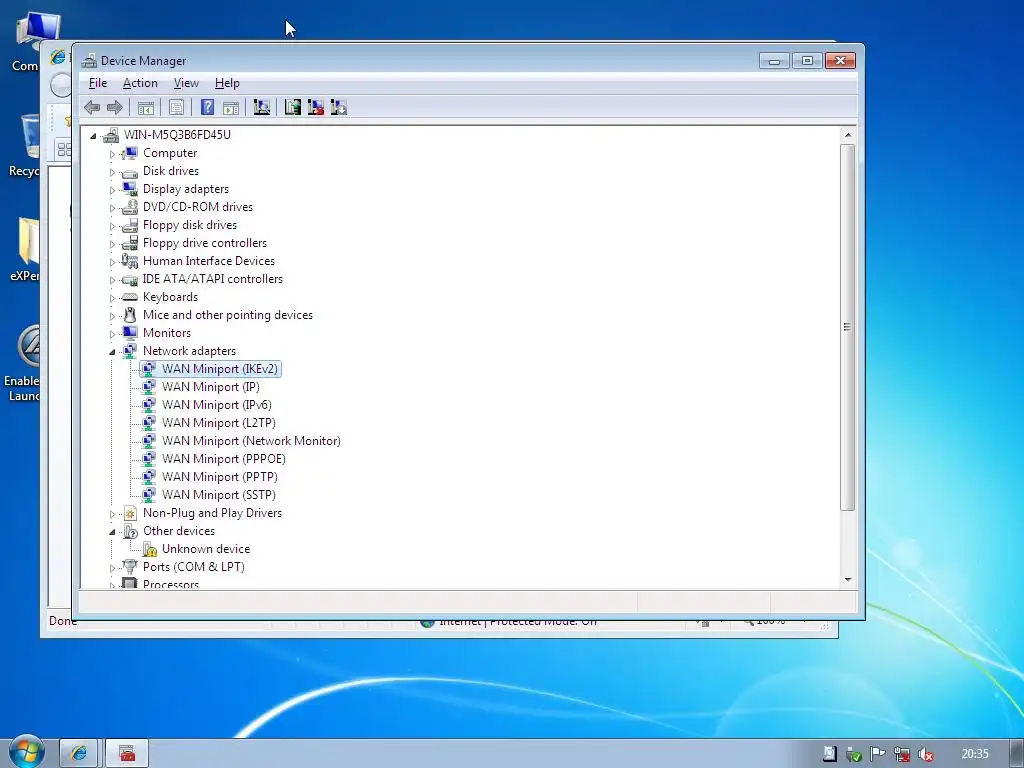Click the Uninstall device toolbar icon
The width and height of the screenshot is (1024, 768).
point(316,107)
